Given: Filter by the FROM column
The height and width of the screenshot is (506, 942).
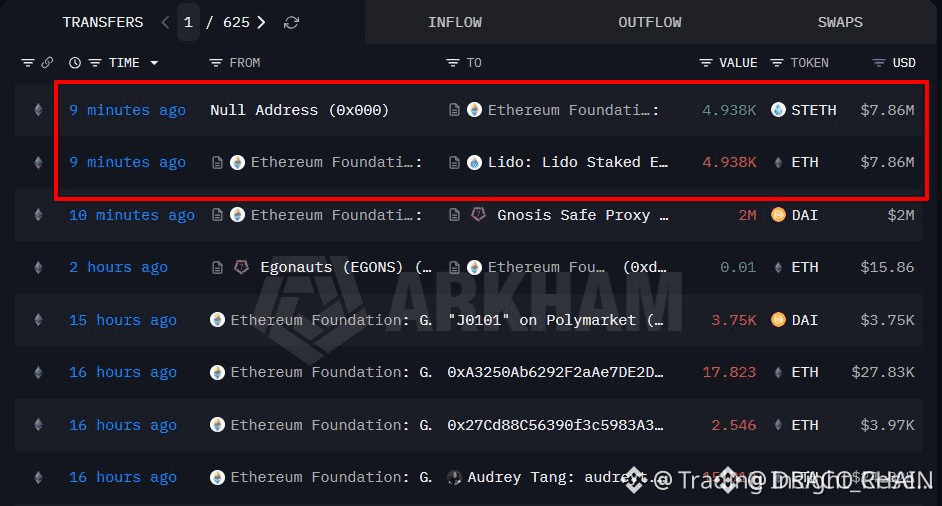Looking at the screenshot, I should pyautogui.click(x=216, y=62).
